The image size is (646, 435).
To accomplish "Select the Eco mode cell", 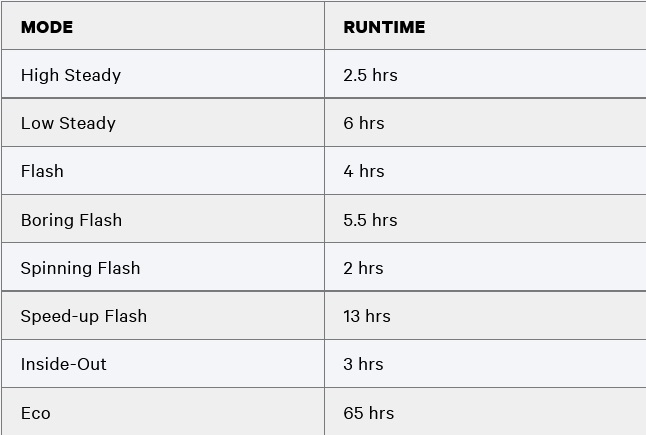I will tap(163, 412).
